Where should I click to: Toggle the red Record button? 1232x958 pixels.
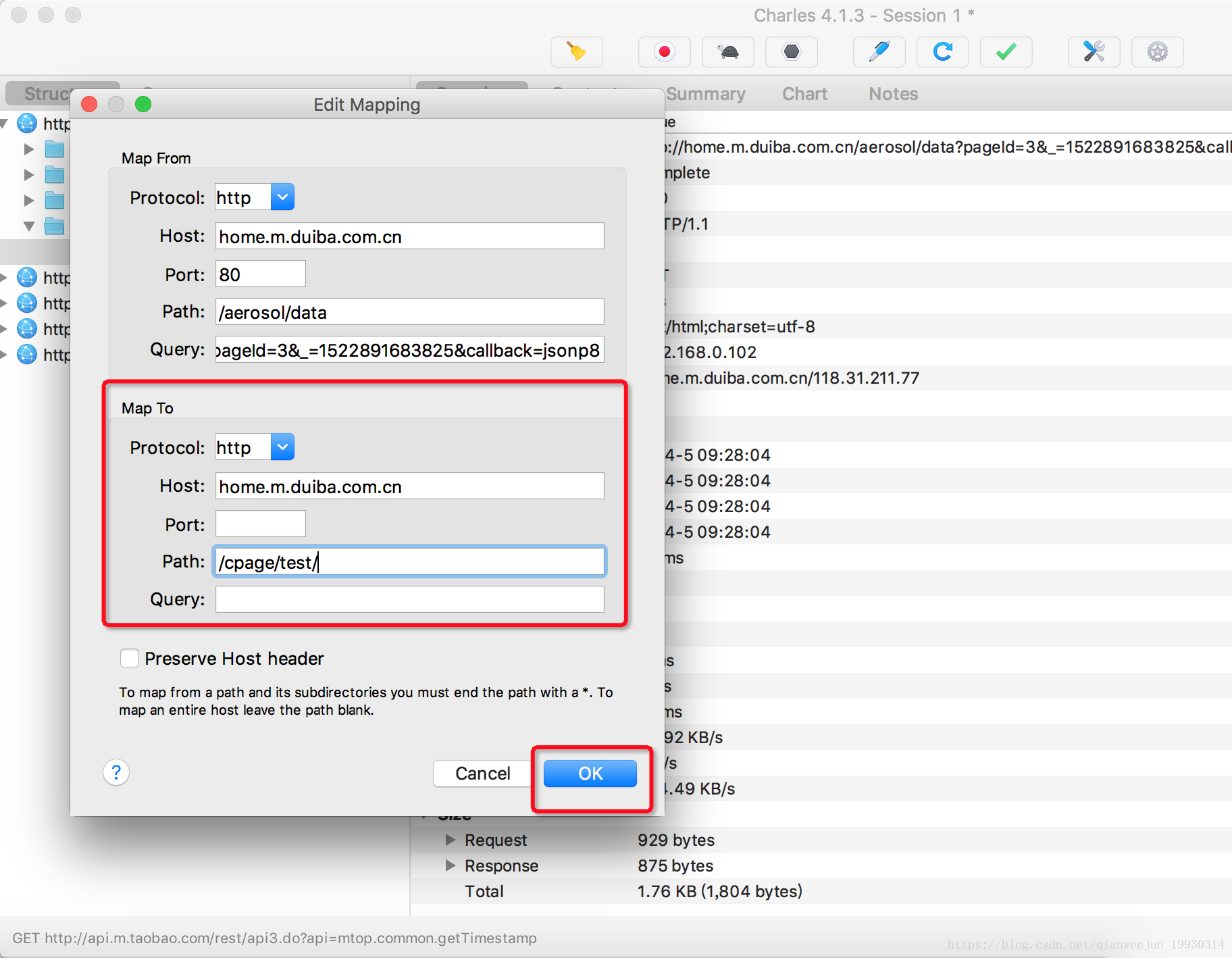[665, 52]
